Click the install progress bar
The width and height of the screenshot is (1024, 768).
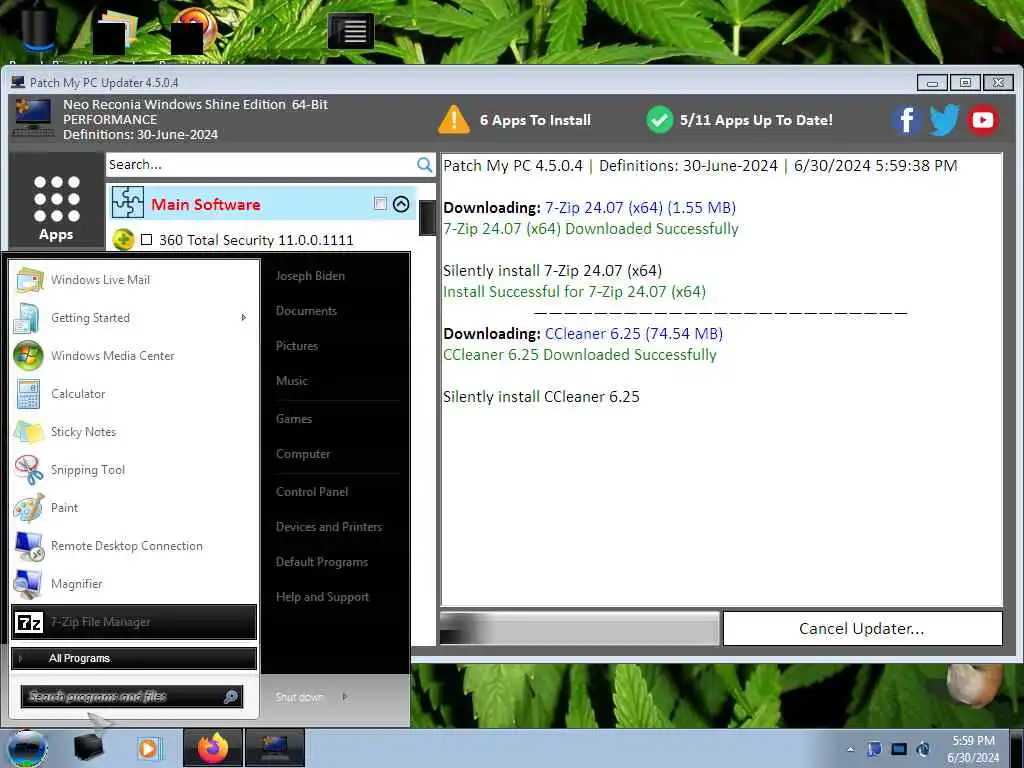point(579,628)
